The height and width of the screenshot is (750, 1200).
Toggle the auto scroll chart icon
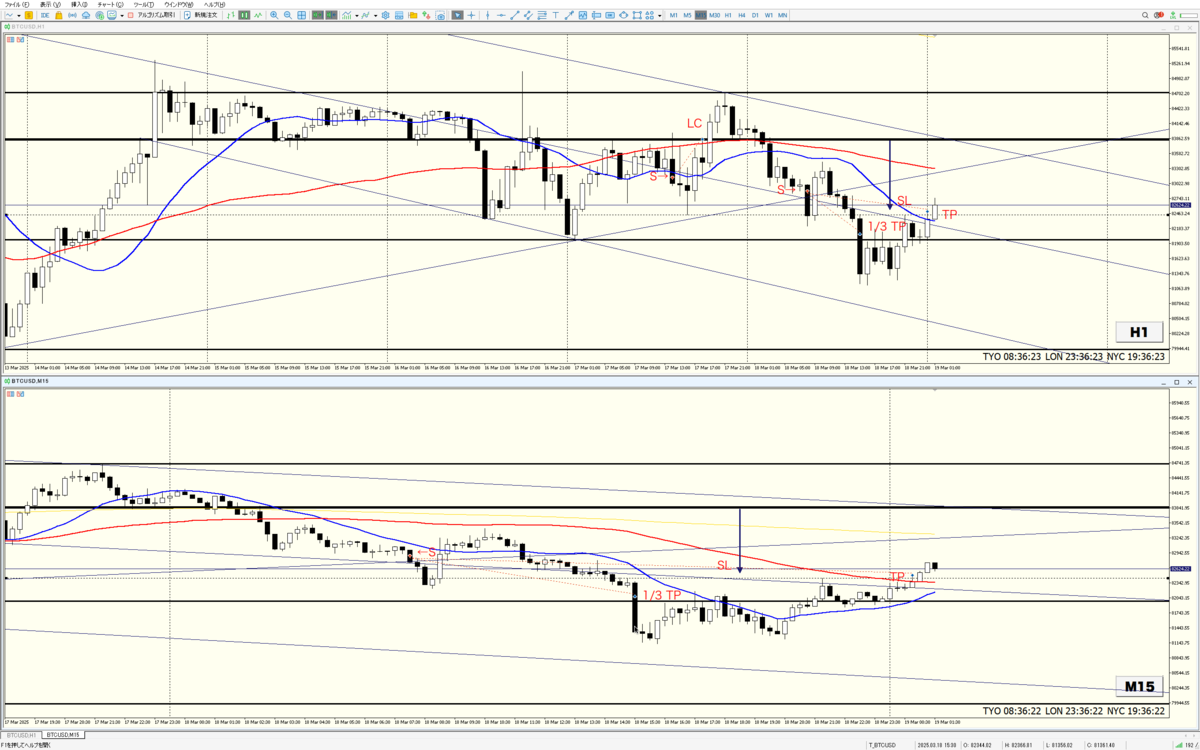click(x=317, y=15)
